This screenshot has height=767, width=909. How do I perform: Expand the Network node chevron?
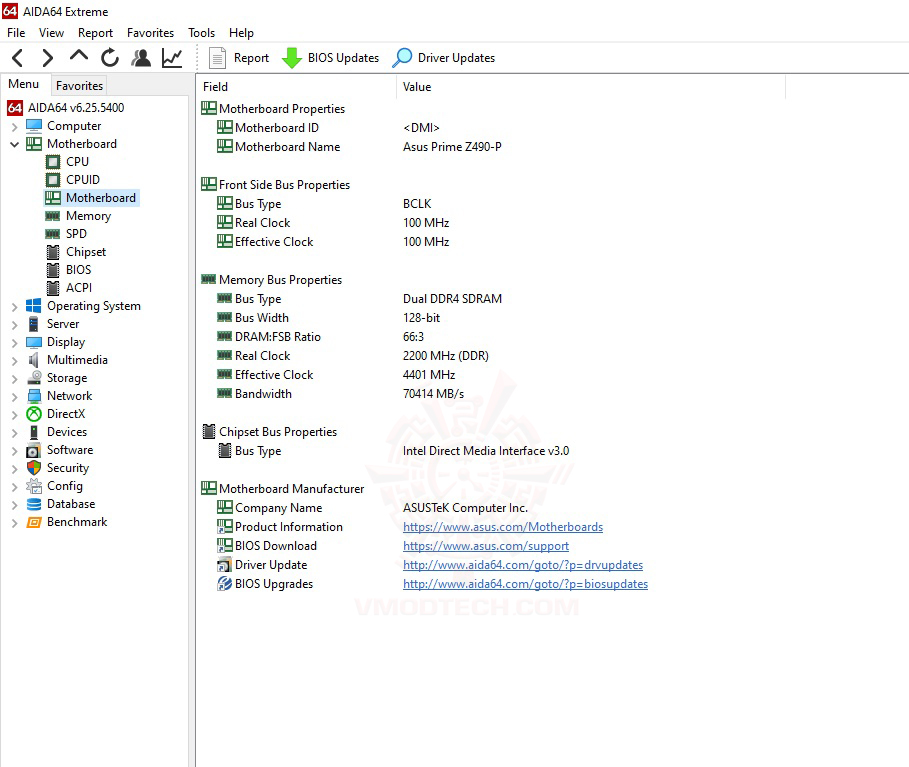tap(14, 396)
